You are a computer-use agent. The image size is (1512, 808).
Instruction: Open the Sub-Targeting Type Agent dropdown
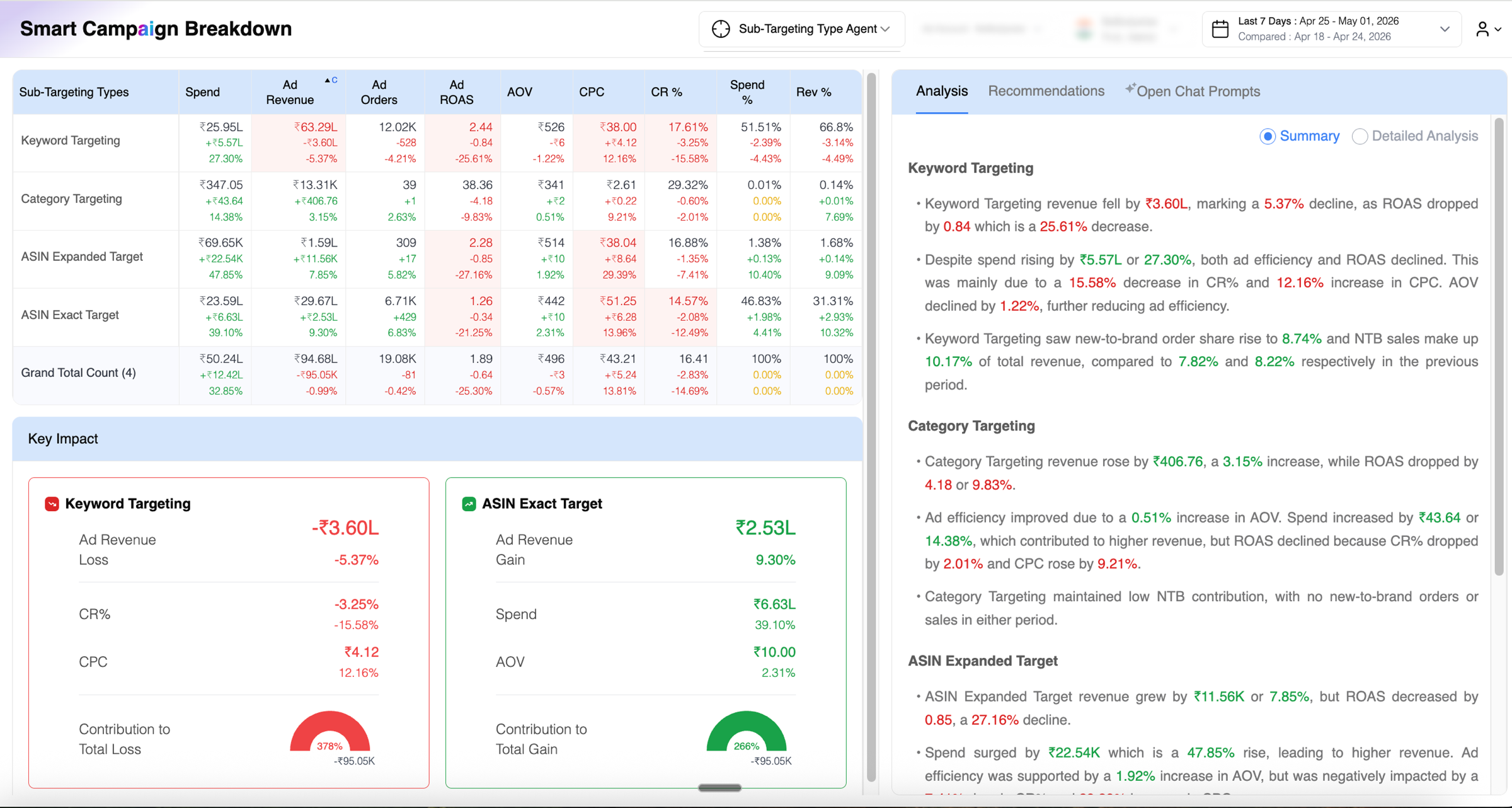tap(801, 29)
